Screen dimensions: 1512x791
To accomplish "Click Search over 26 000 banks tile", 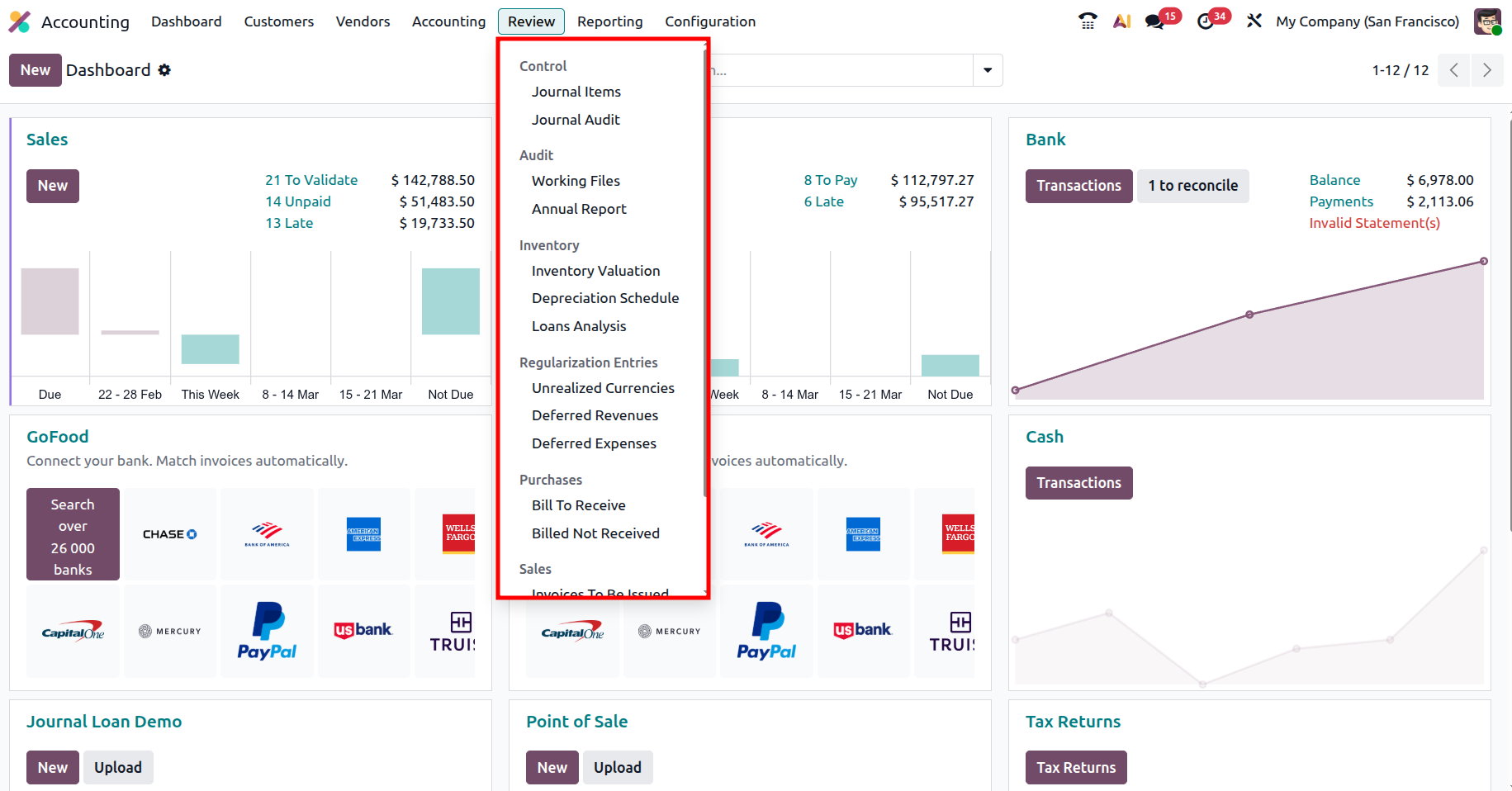I will pyautogui.click(x=73, y=534).
